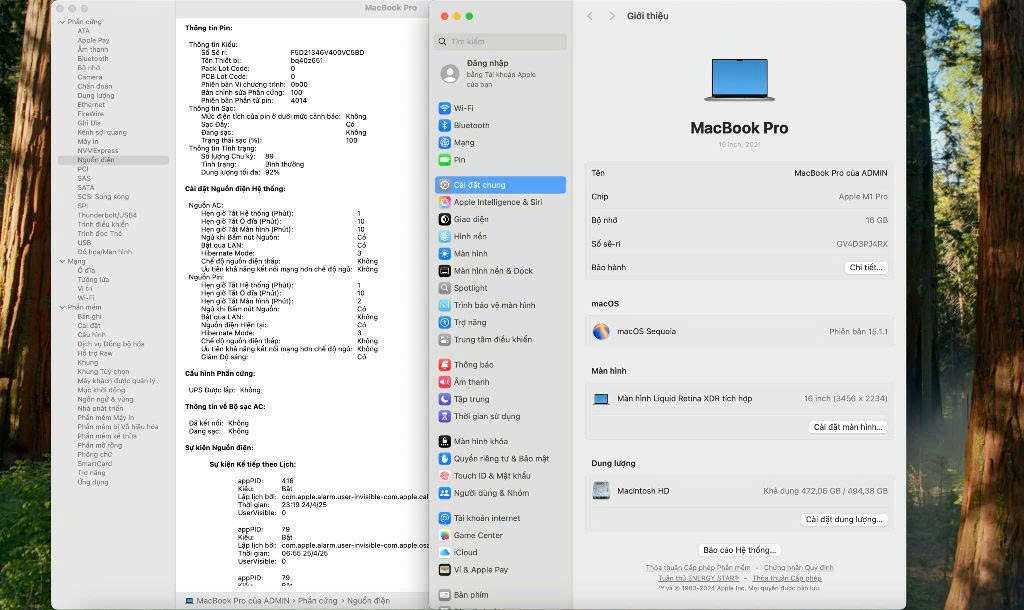Select the Hình nền wallpaper icon
Viewport: 1024px width, 610px height.
coord(444,236)
